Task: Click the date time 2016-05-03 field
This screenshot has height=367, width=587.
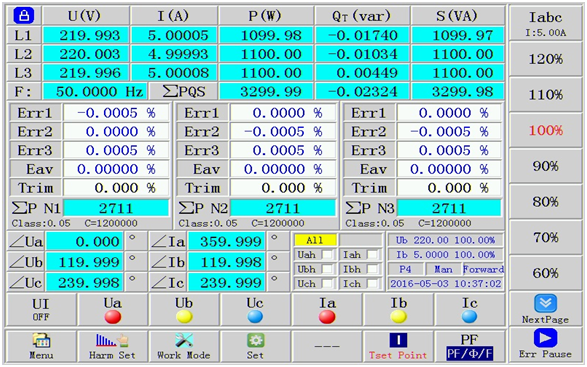Action: tap(445, 284)
